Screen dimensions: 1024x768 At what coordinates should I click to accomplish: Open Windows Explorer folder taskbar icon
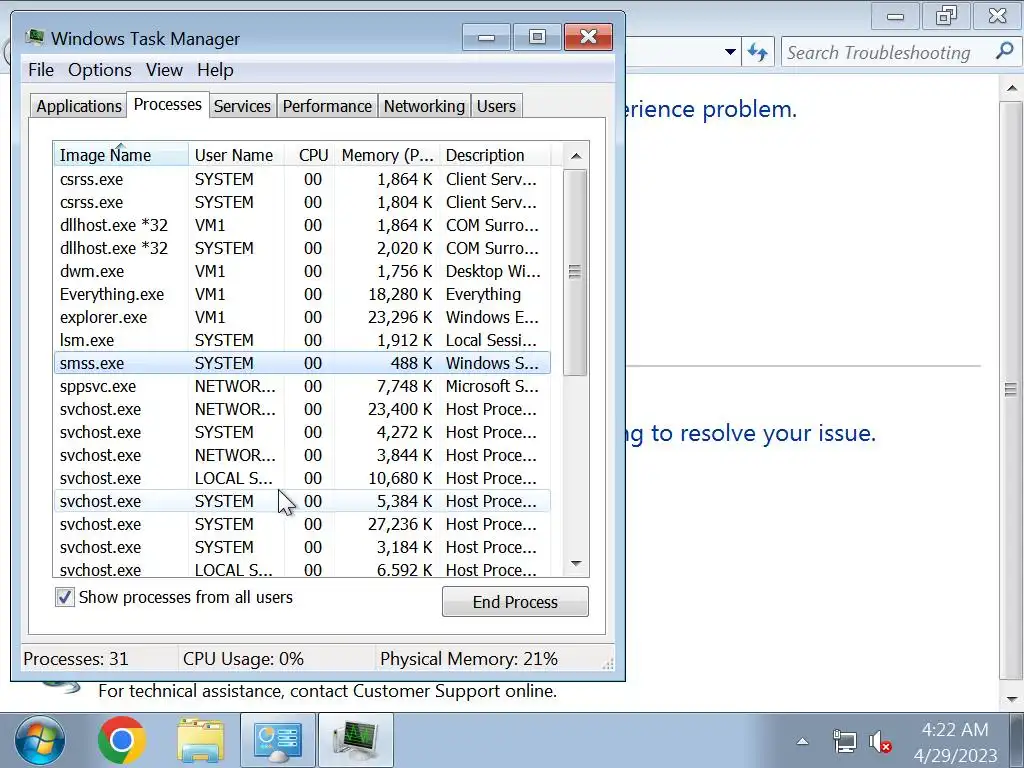tap(200, 741)
